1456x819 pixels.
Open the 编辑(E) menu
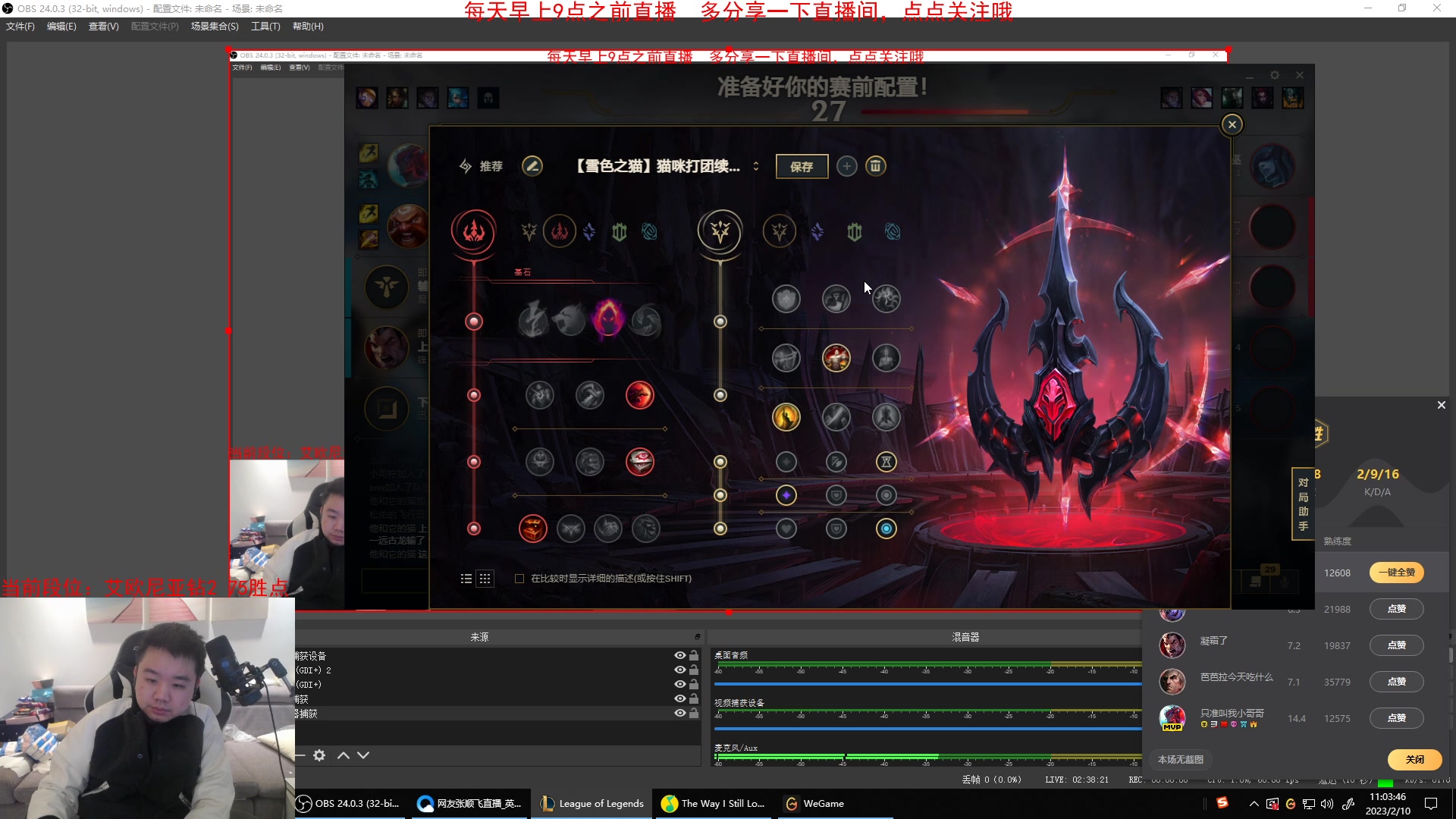[x=61, y=27]
